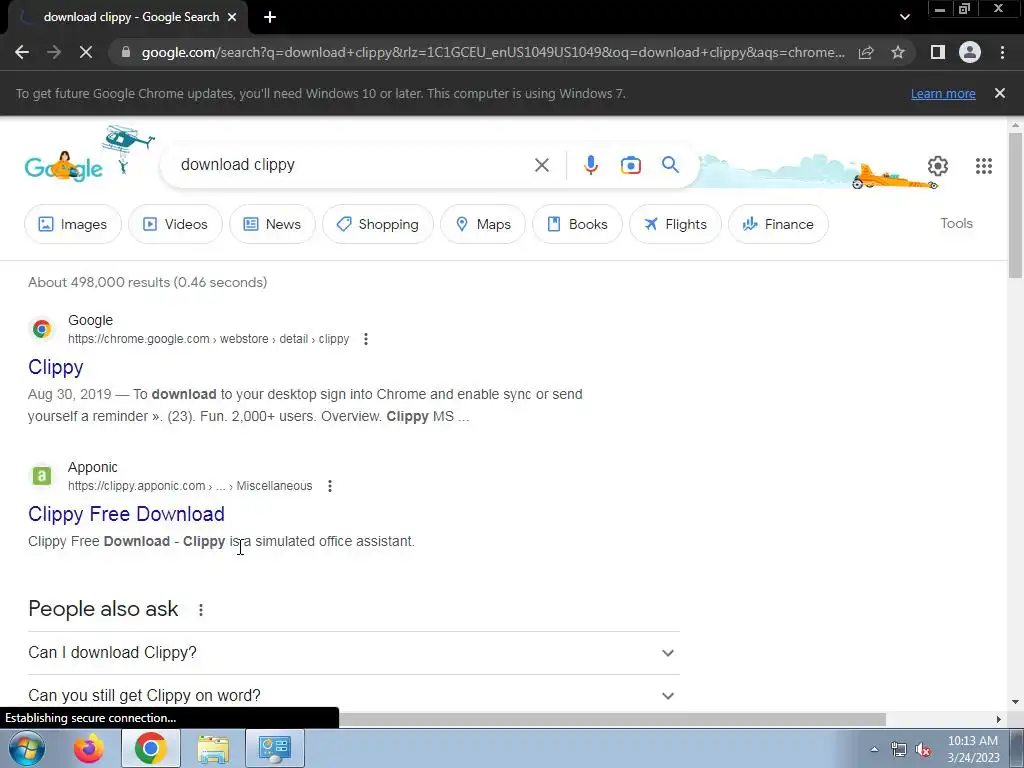
Task: Click the muted volume tray icon
Action: (x=923, y=750)
